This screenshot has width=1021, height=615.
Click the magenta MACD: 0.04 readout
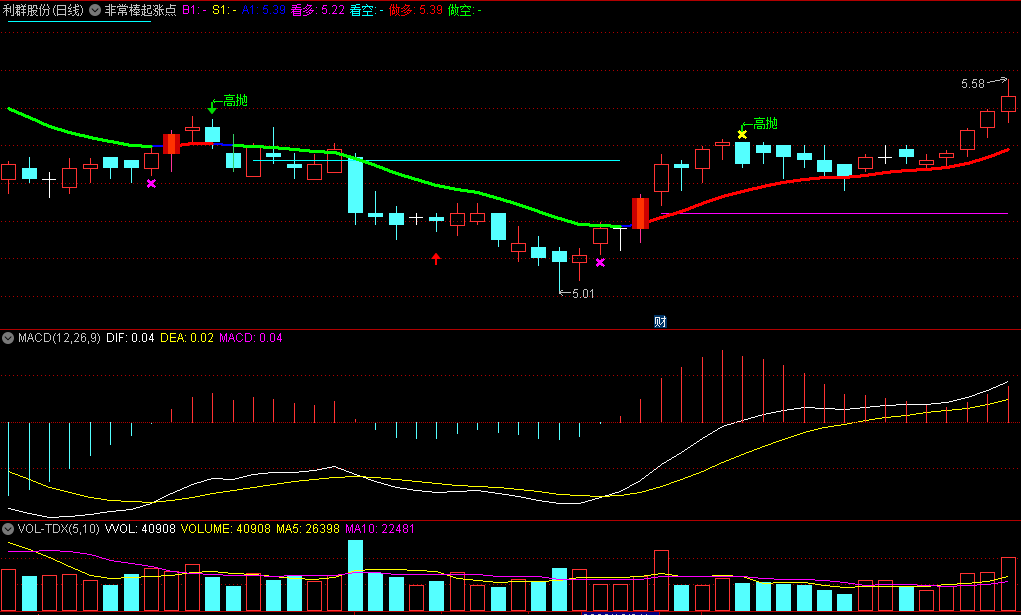coord(251,337)
